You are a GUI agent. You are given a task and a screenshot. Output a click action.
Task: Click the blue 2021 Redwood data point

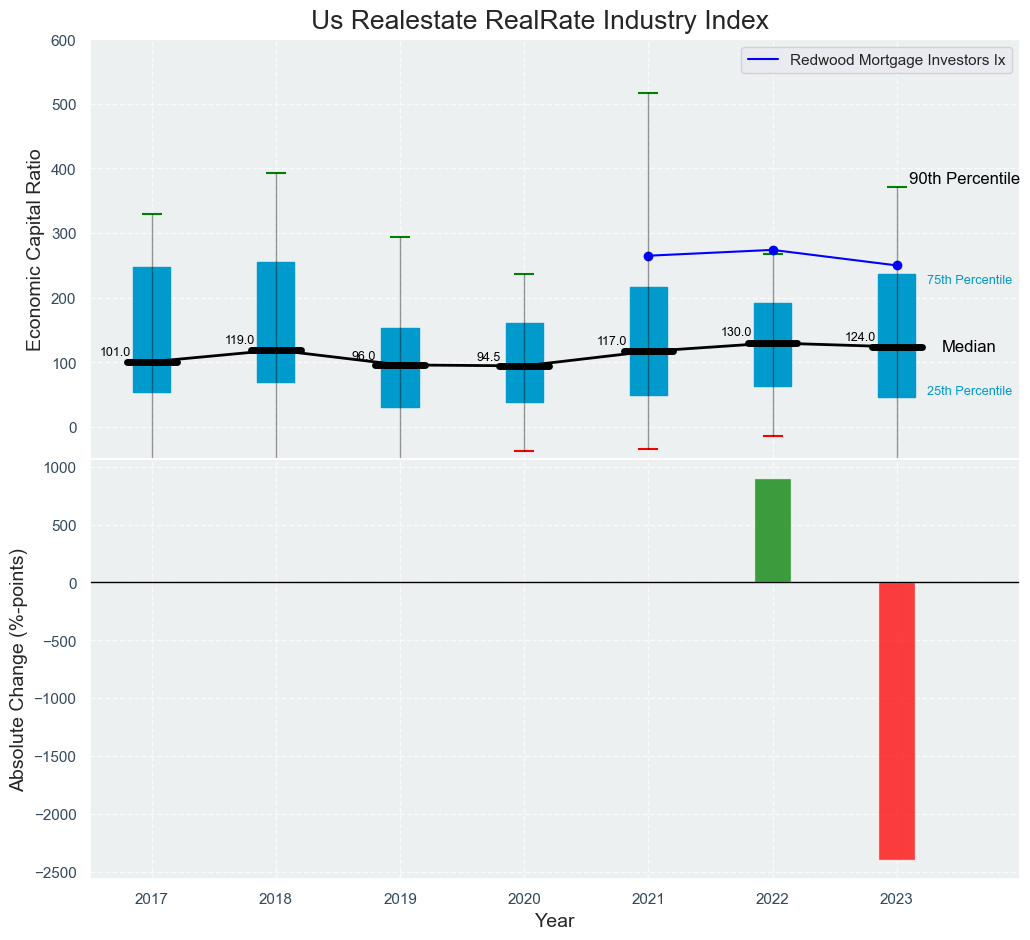tap(648, 256)
